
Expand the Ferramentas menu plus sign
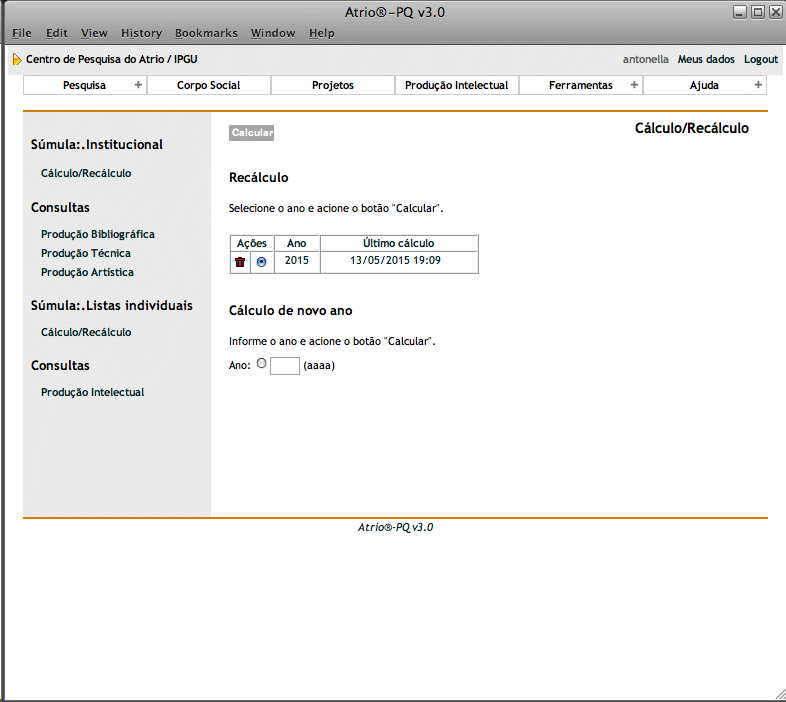coord(634,85)
